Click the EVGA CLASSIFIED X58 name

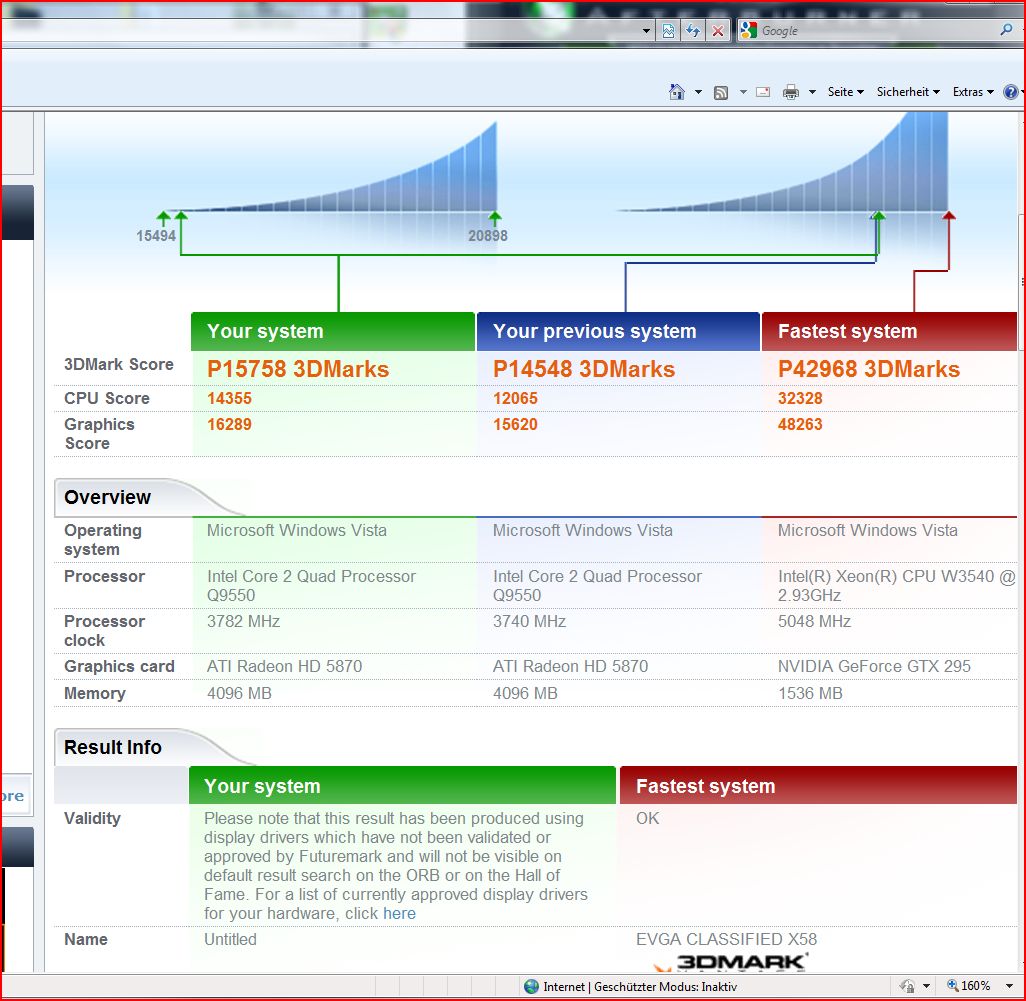pyautogui.click(x=726, y=940)
